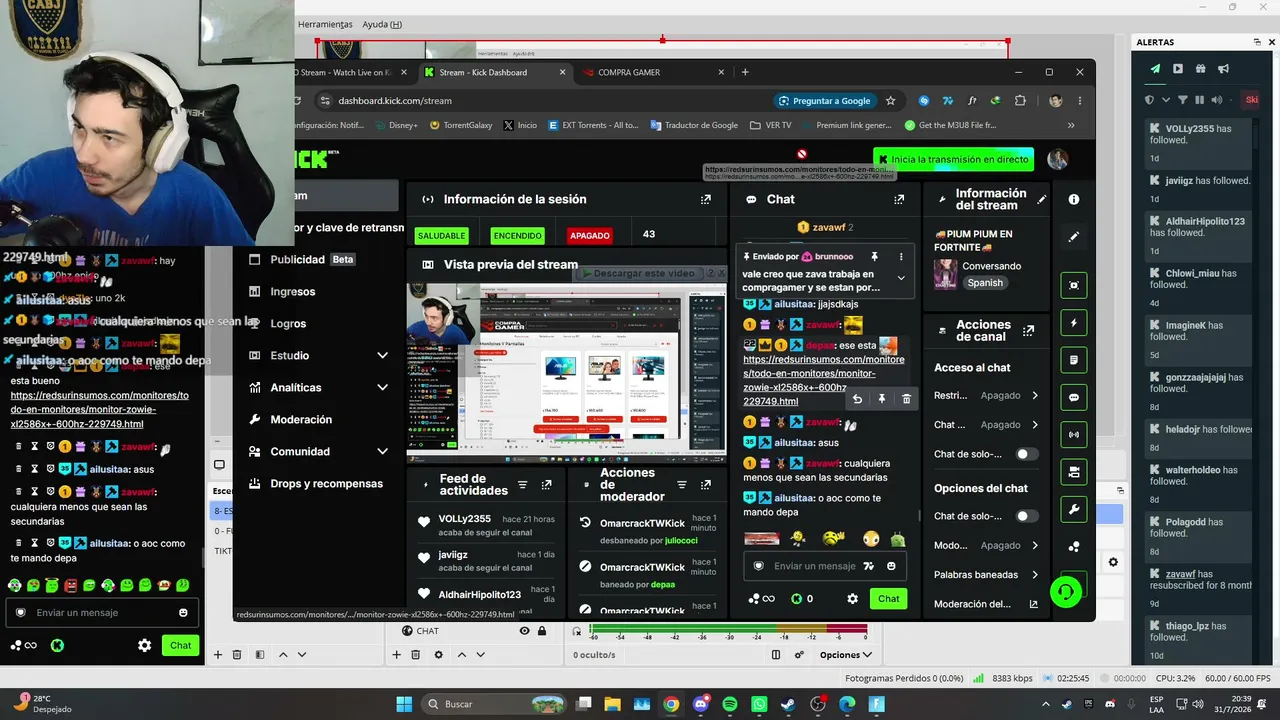The width and height of the screenshot is (1280, 720).
Task: Open Discord from the Windows taskbar
Action: [701, 704]
